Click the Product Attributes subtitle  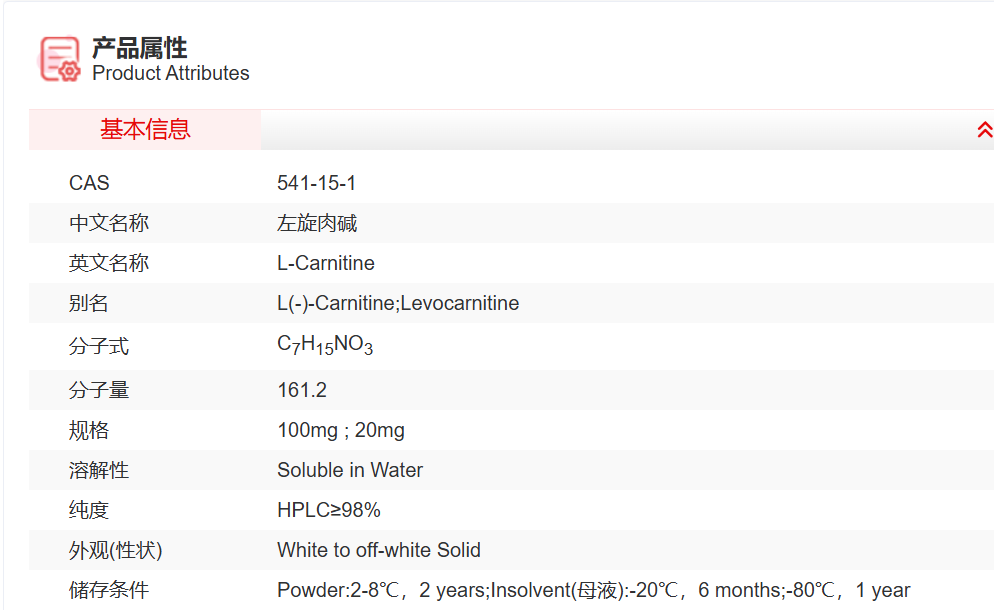click(170, 73)
